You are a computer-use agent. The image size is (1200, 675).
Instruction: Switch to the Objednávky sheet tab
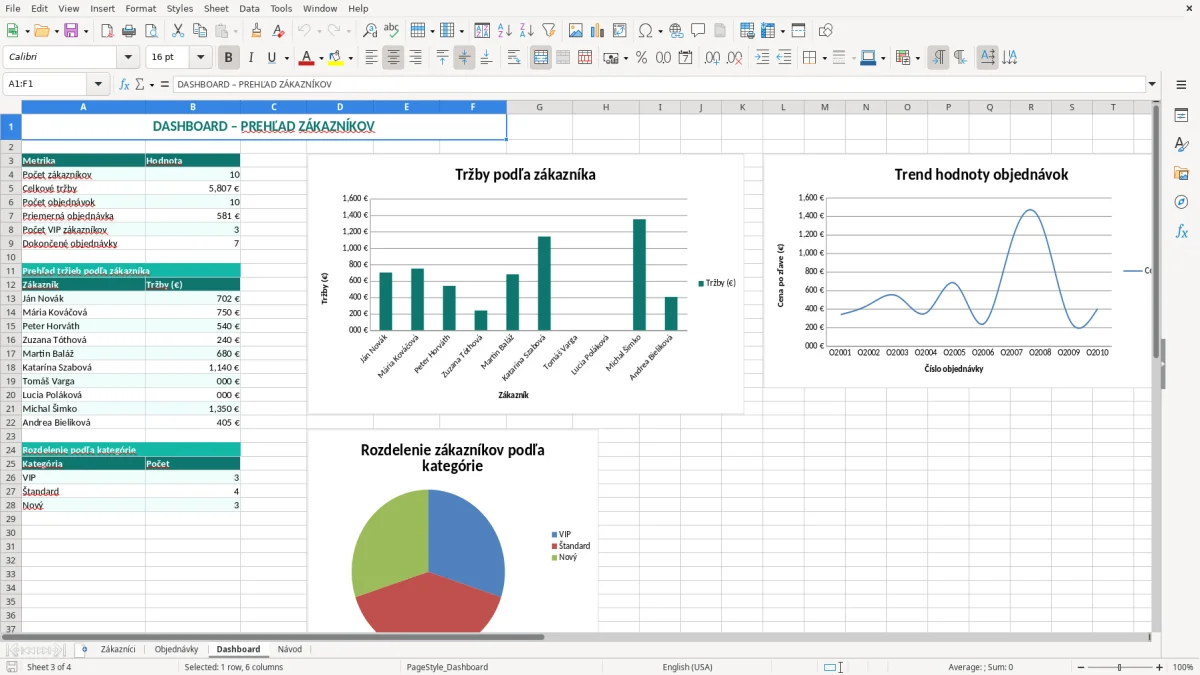(x=176, y=649)
